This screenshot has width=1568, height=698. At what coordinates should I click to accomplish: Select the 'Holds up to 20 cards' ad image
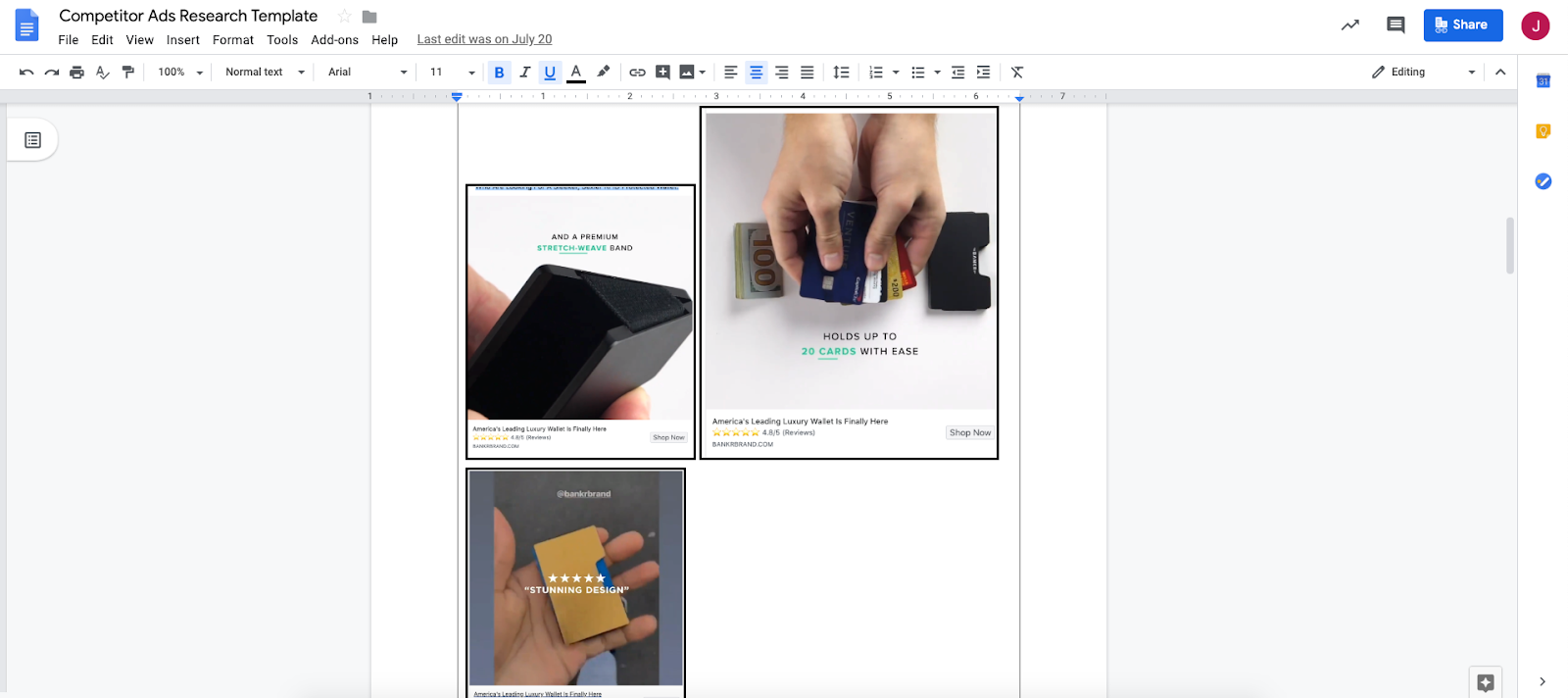(x=849, y=282)
